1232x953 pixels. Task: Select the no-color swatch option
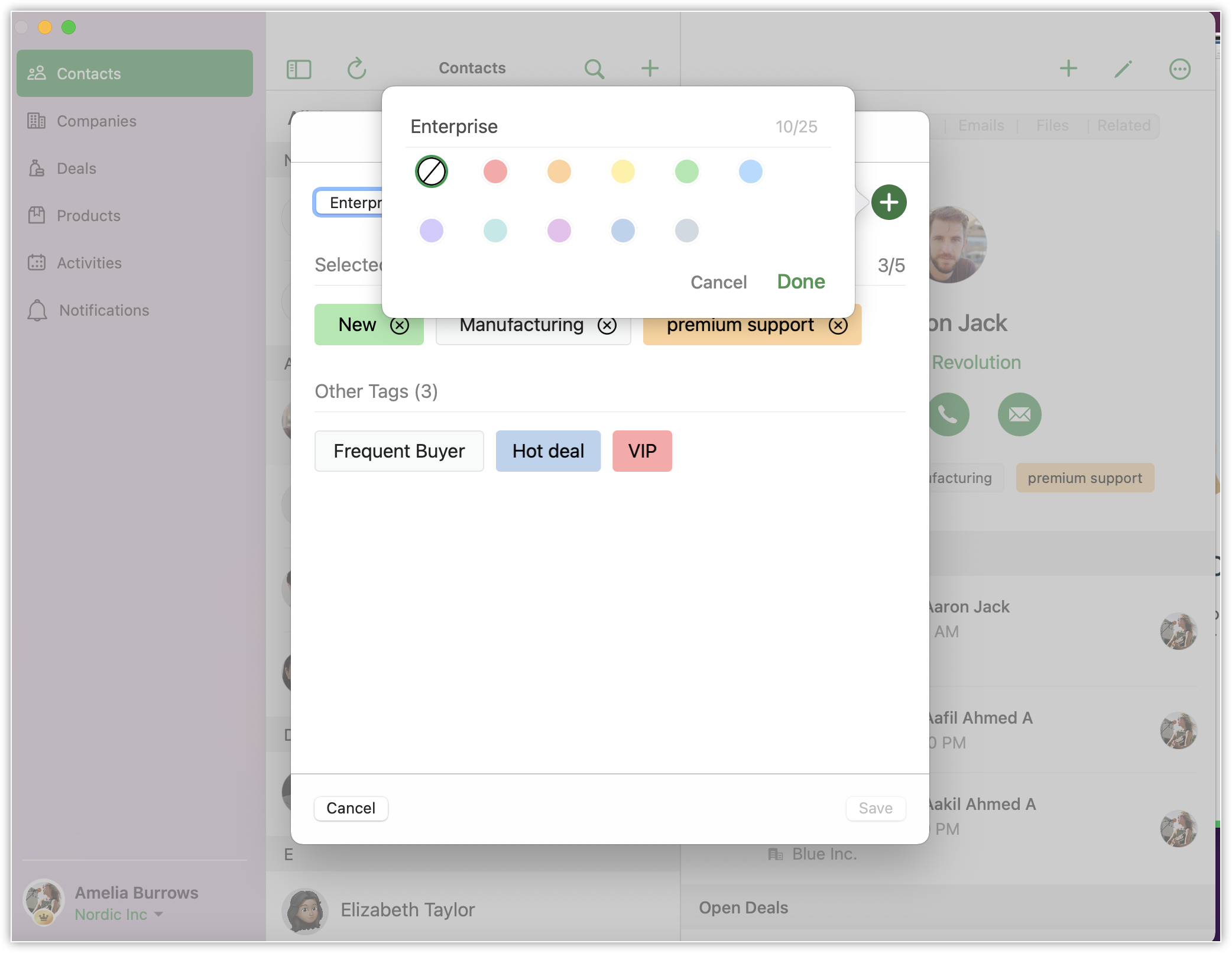432,172
